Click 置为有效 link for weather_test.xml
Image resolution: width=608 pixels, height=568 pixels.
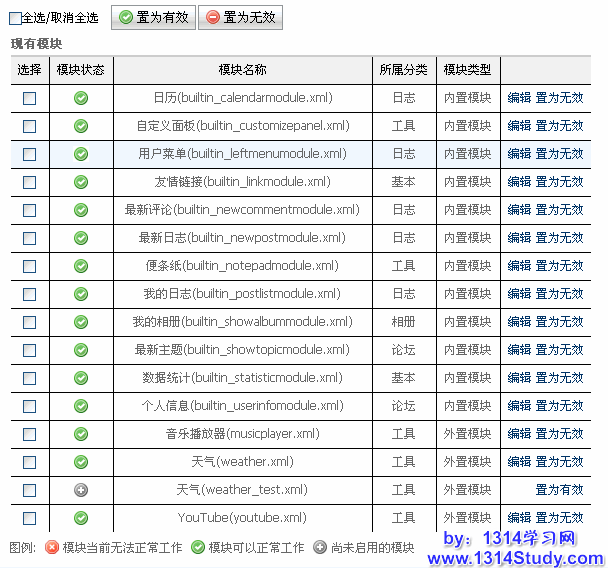[559, 490]
